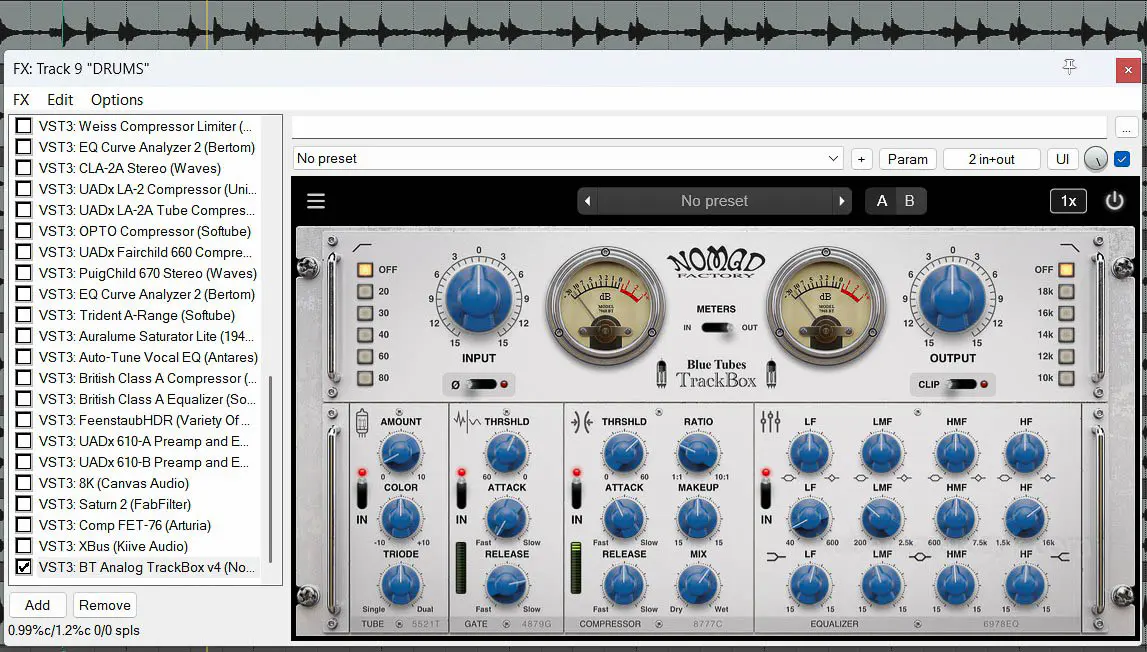Screen dimensions: 1147x652
Task: Enable the Saturn 2 (FabFilter) checkbox
Action: click(x=23, y=504)
